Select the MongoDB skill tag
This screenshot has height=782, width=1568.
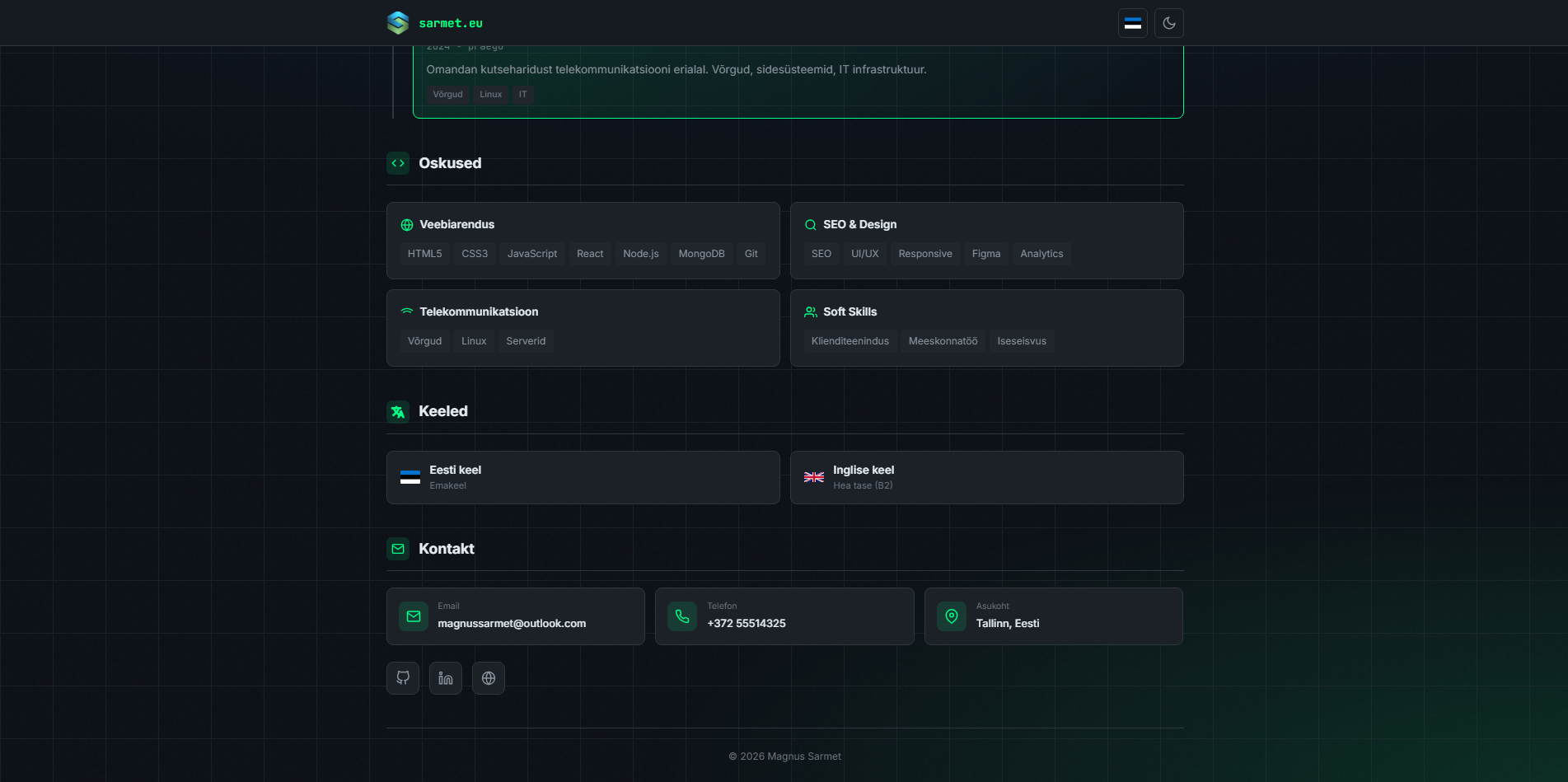point(701,254)
